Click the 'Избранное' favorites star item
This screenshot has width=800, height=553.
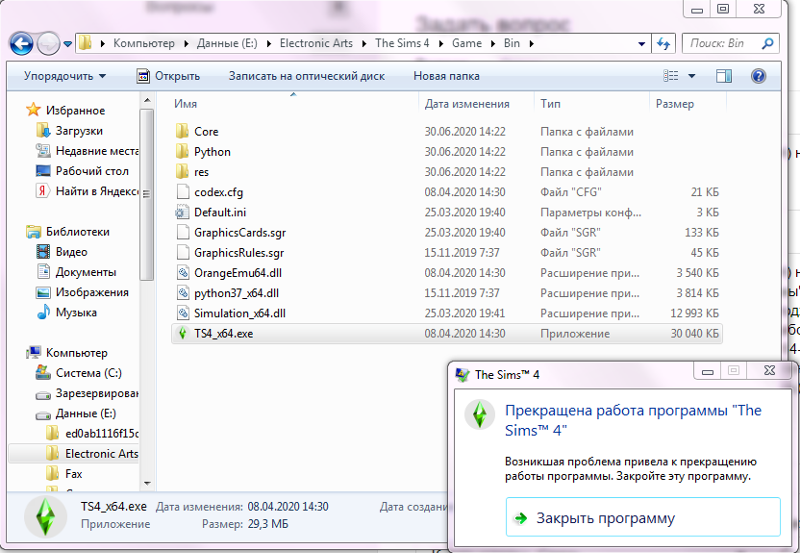pos(65,110)
